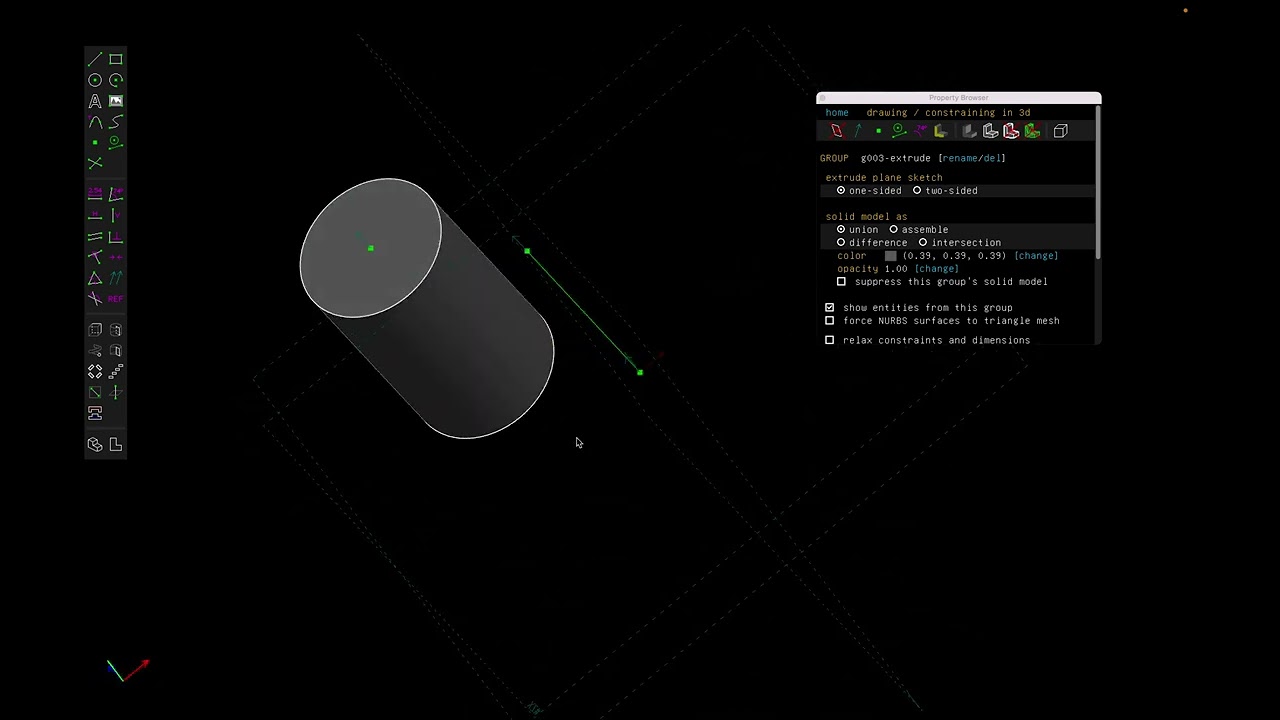Apply equal length constraint

pos(95,278)
